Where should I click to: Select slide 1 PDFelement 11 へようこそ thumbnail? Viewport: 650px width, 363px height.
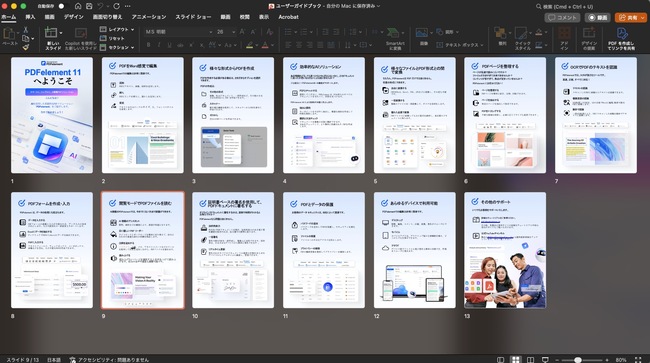52,115
